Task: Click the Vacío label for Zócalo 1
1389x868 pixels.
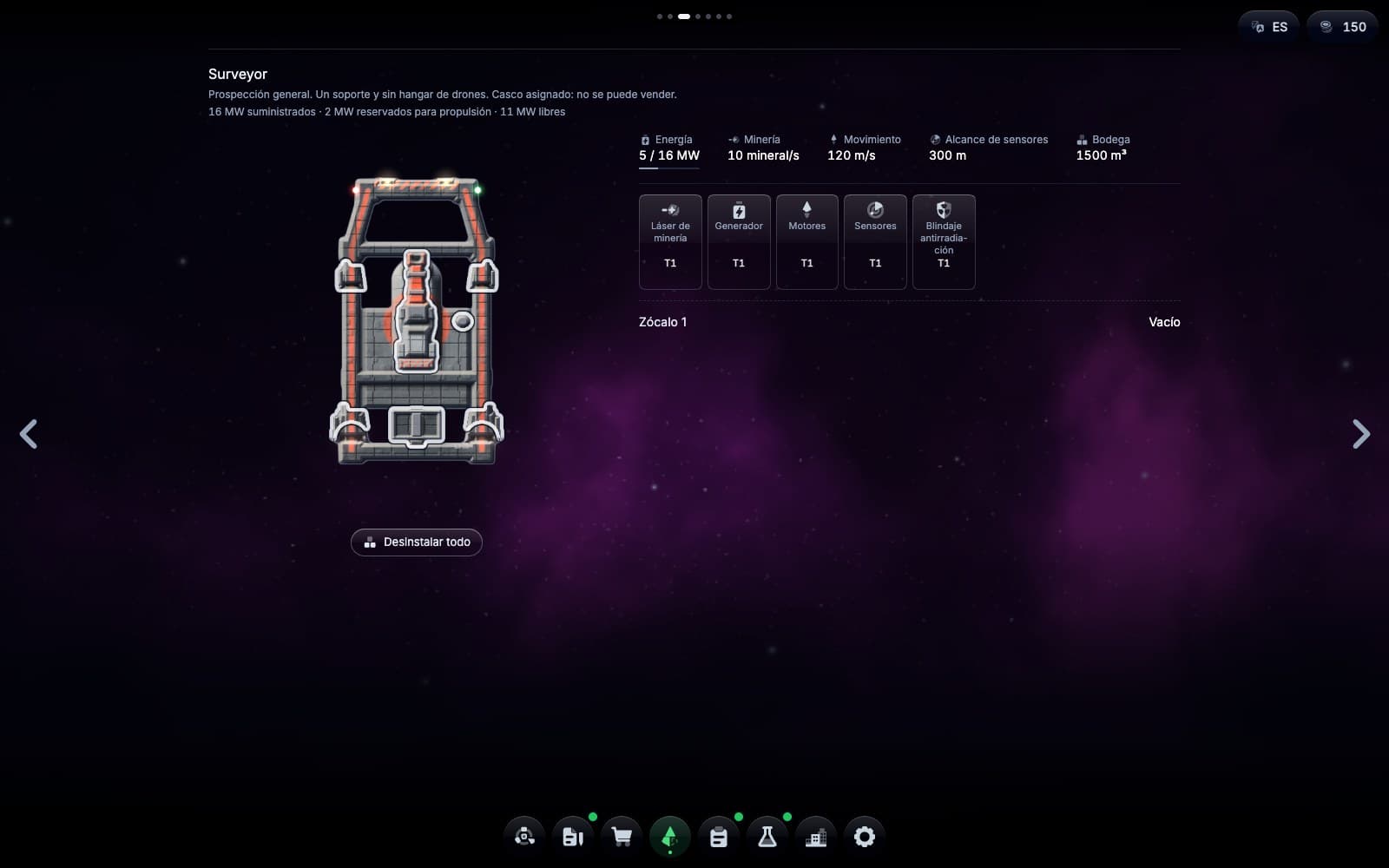Action: (x=1164, y=322)
